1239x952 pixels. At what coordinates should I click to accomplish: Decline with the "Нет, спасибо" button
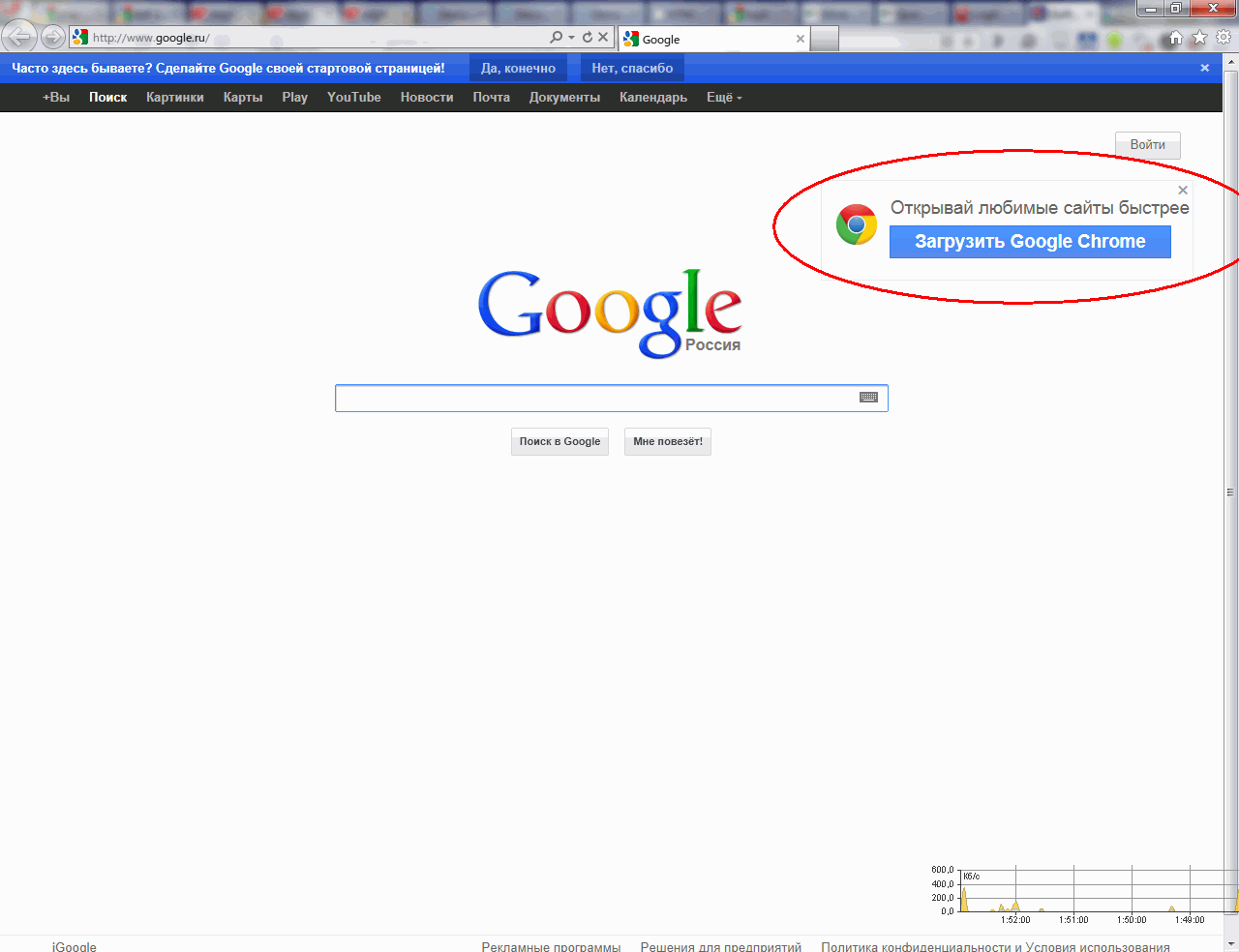coord(632,68)
